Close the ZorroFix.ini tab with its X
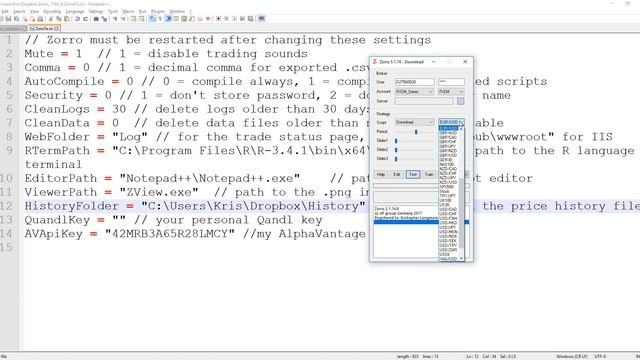This screenshot has height=360, width=640. click(57, 29)
